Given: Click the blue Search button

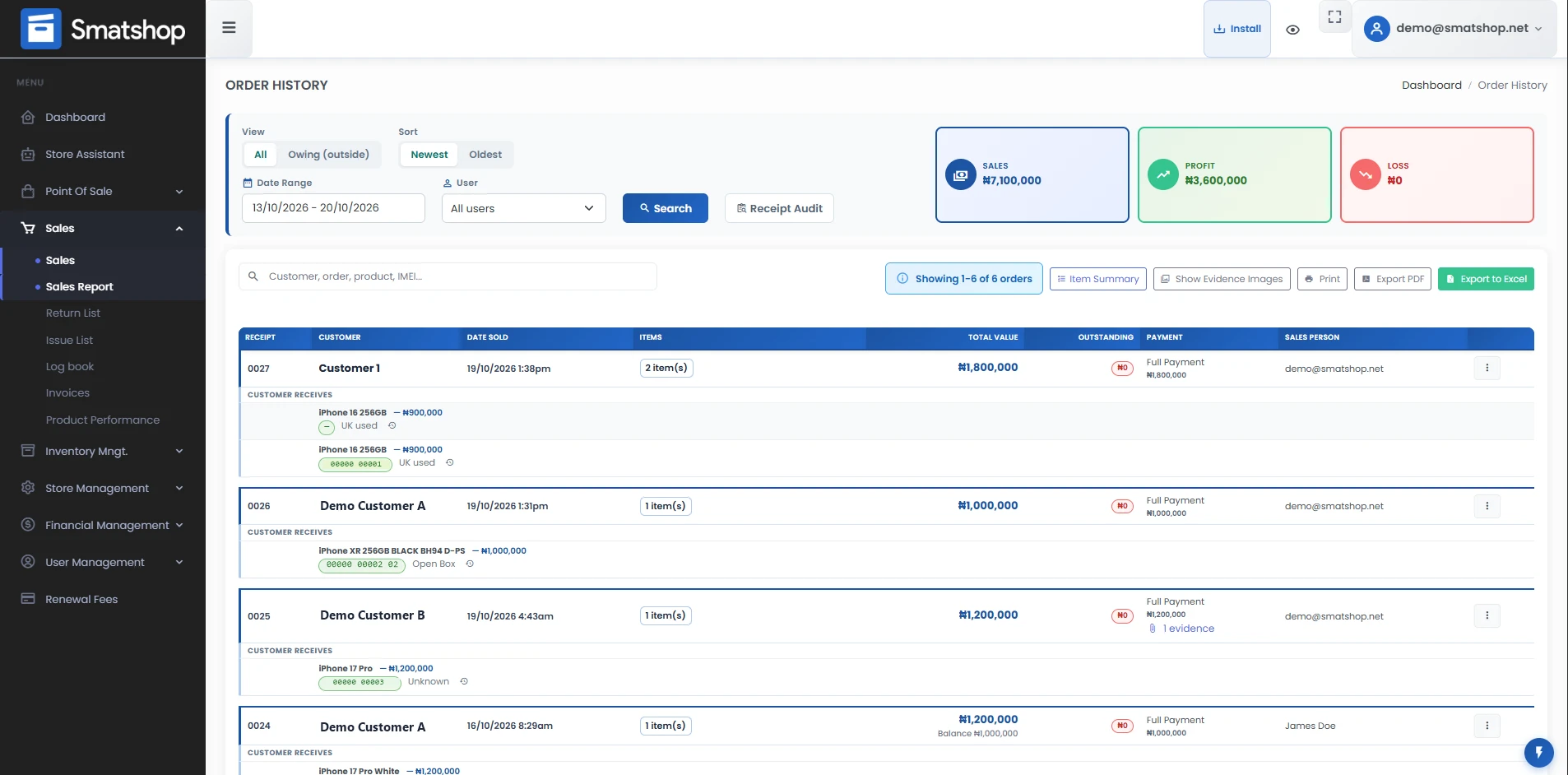Looking at the screenshot, I should (665, 208).
